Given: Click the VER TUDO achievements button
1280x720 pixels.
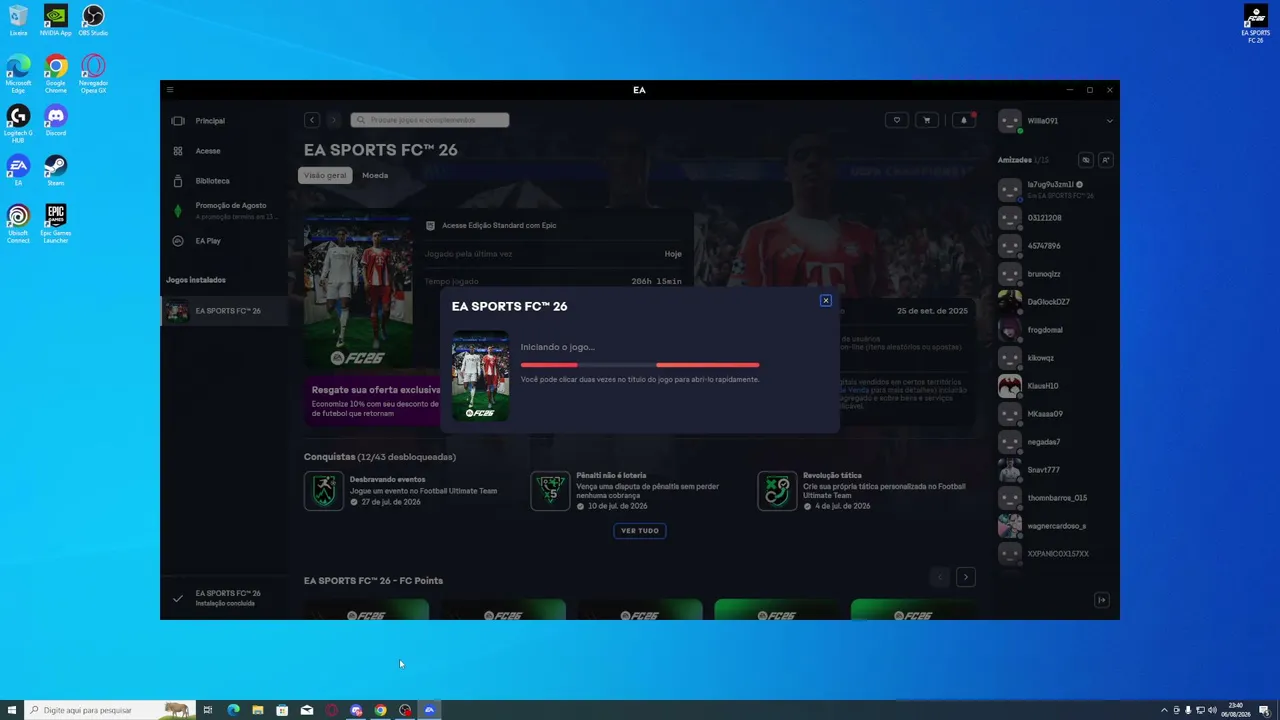Looking at the screenshot, I should pyautogui.click(x=640, y=530).
